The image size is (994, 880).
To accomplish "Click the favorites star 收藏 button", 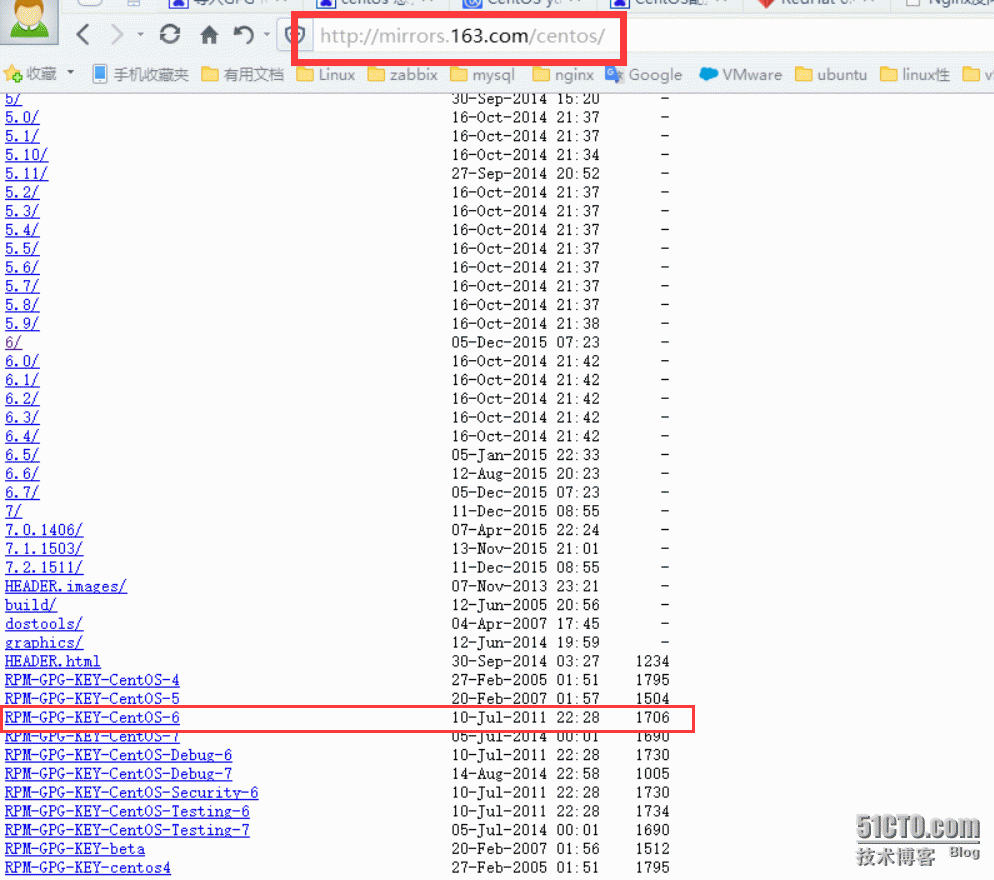I will [30, 74].
